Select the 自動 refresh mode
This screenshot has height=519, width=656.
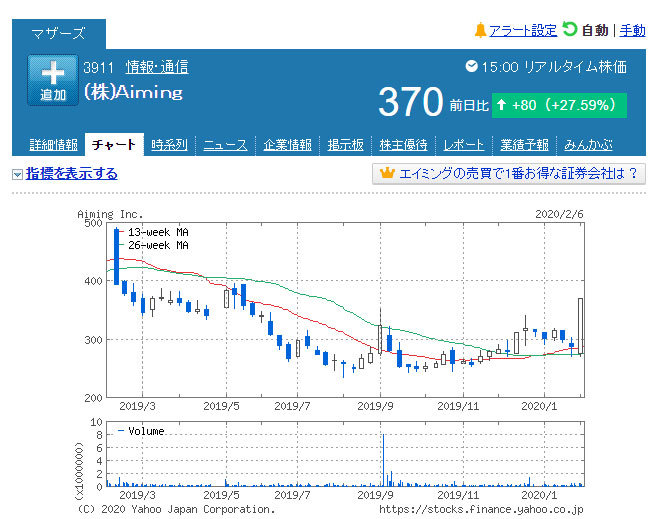pyautogui.click(x=595, y=31)
